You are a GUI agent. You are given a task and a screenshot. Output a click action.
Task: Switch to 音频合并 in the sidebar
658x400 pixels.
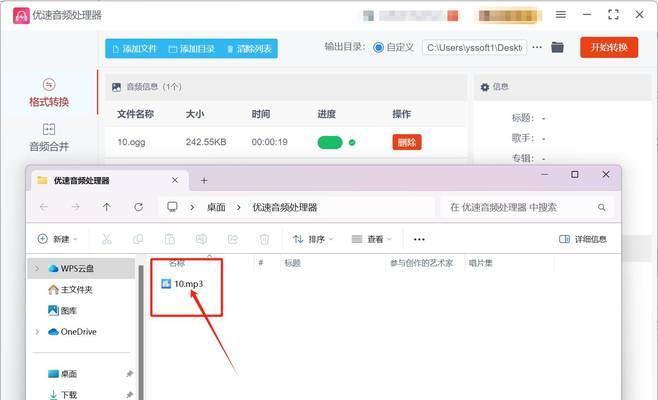tap(49, 138)
